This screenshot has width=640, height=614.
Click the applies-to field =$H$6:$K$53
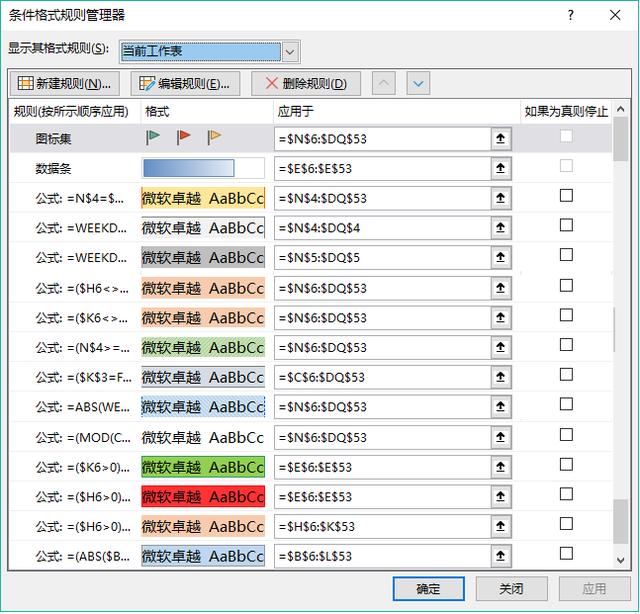[x=382, y=526]
